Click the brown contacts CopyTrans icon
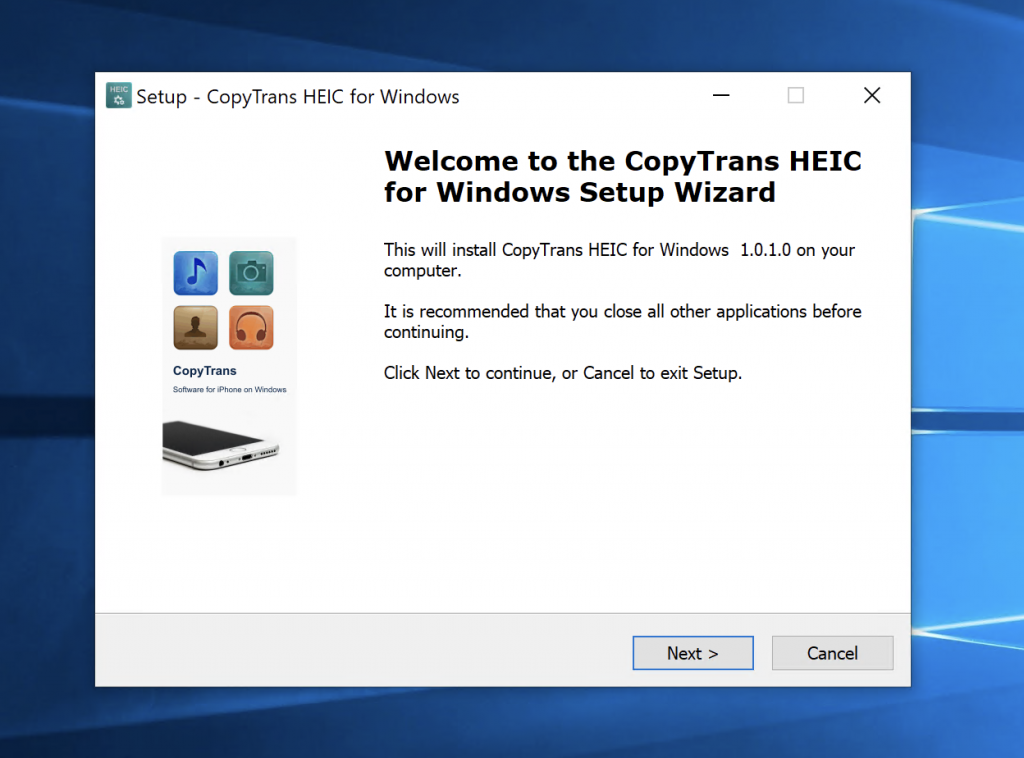The height and width of the screenshot is (758, 1024). click(x=195, y=327)
